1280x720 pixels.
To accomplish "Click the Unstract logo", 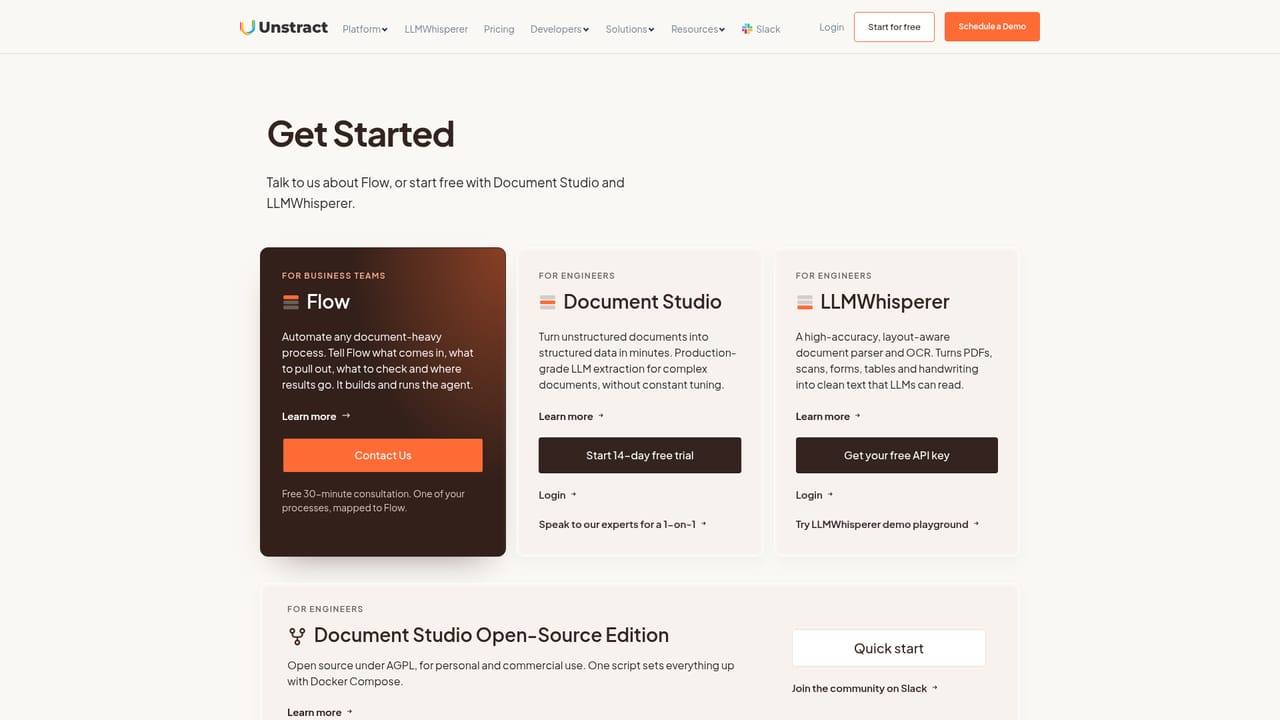I will pyautogui.click(x=284, y=27).
